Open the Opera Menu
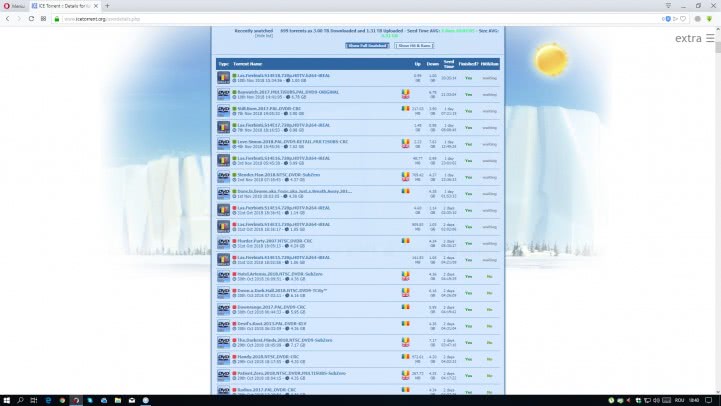The width and height of the screenshot is (721, 406). (13, 5)
